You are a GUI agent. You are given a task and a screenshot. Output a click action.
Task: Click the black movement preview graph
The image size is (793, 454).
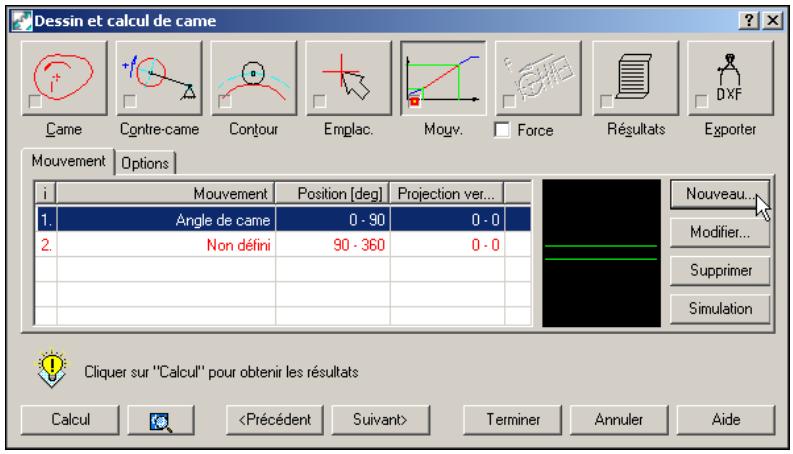(x=601, y=253)
